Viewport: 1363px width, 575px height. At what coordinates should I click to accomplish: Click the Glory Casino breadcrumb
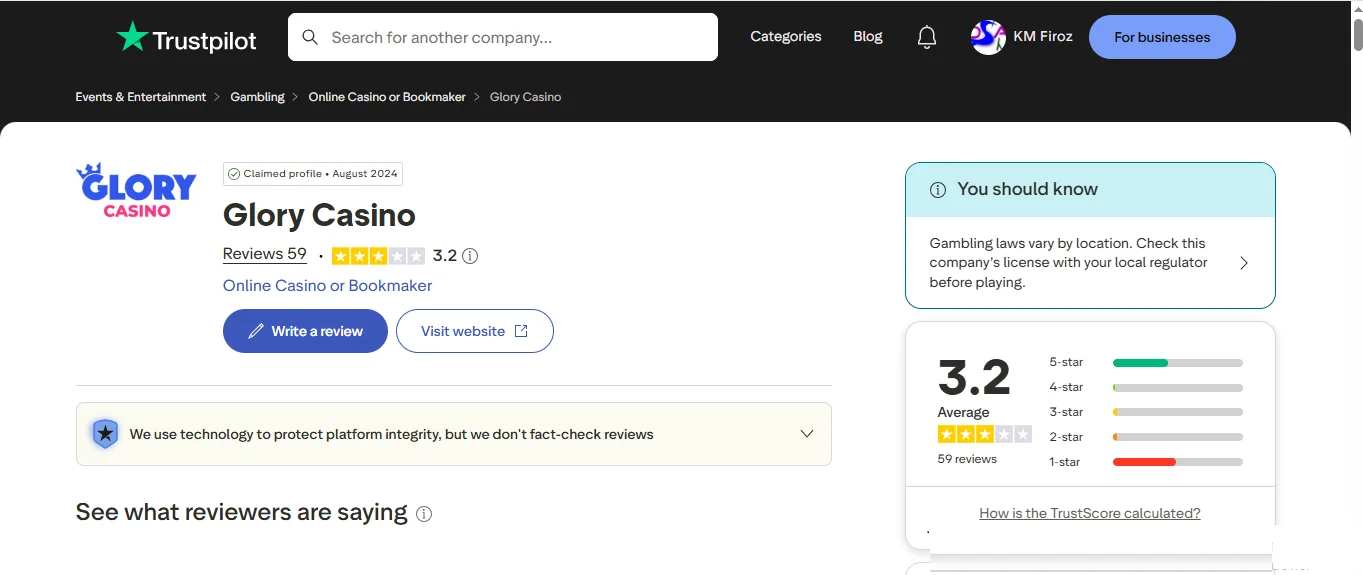click(x=525, y=97)
